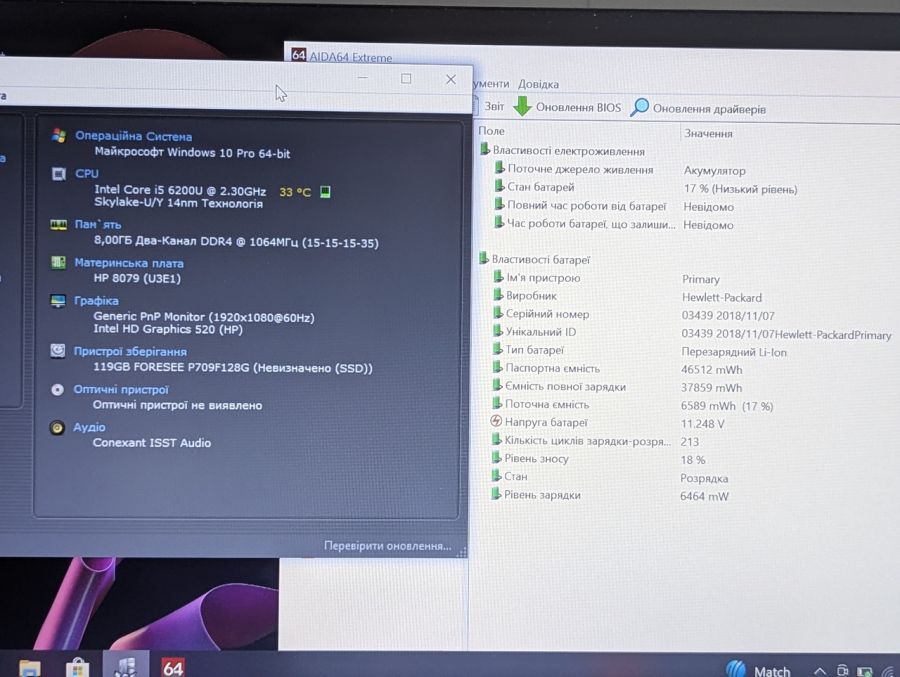Screen dimensions: 900x677
Task: Select the Операційна Система heading
Action: [133, 136]
